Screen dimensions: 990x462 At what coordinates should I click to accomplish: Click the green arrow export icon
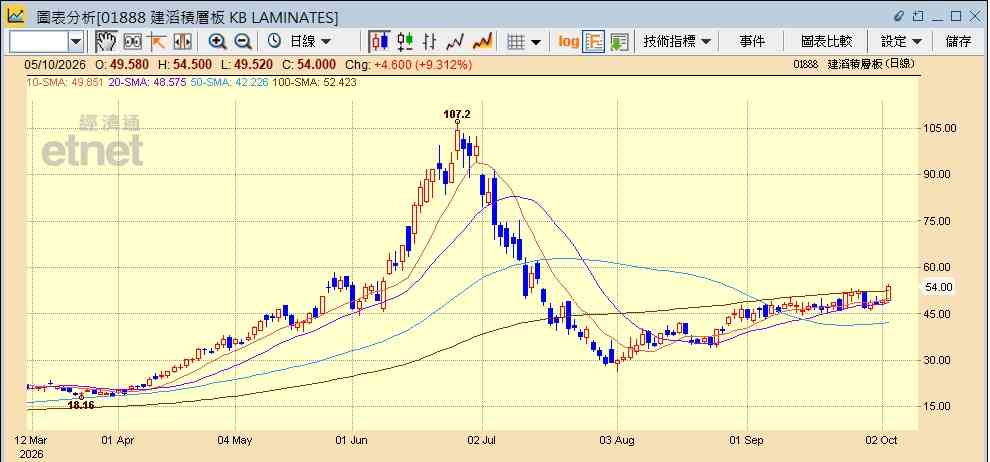(619, 42)
